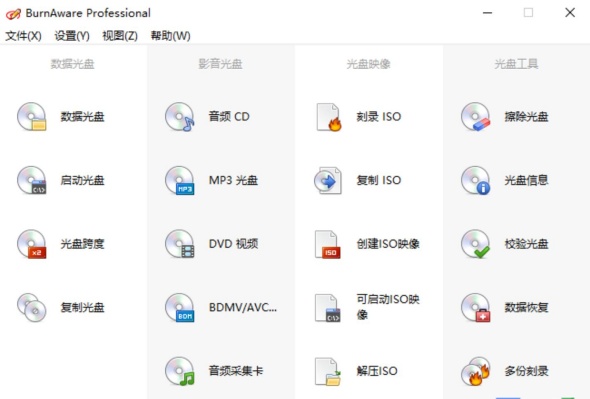Click the 多份刻录 label
The width and height of the screenshot is (590, 399).
pyautogui.click(x=526, y=371)
